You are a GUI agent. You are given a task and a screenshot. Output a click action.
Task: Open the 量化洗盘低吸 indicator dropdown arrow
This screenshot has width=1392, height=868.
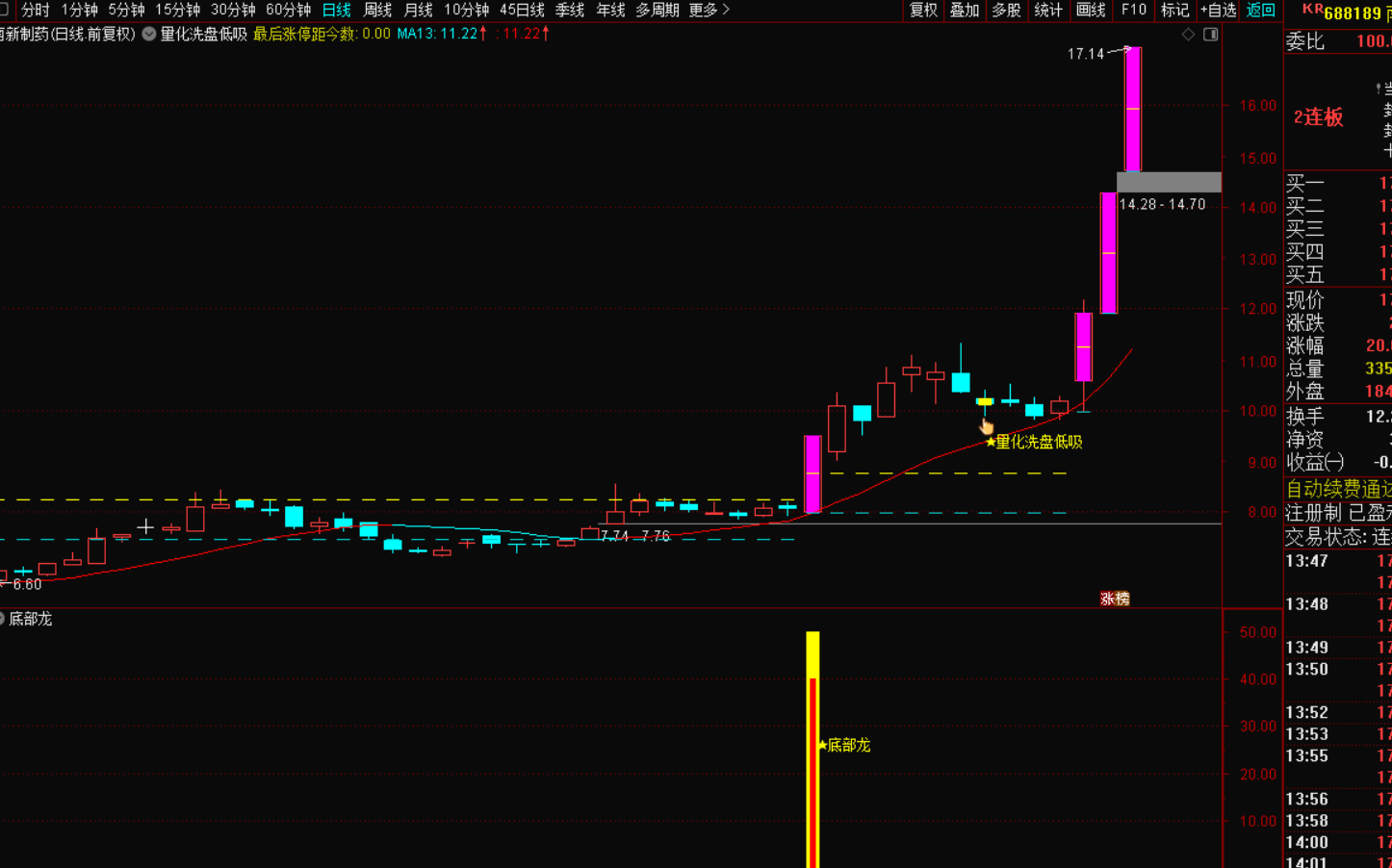click(149, 34)
